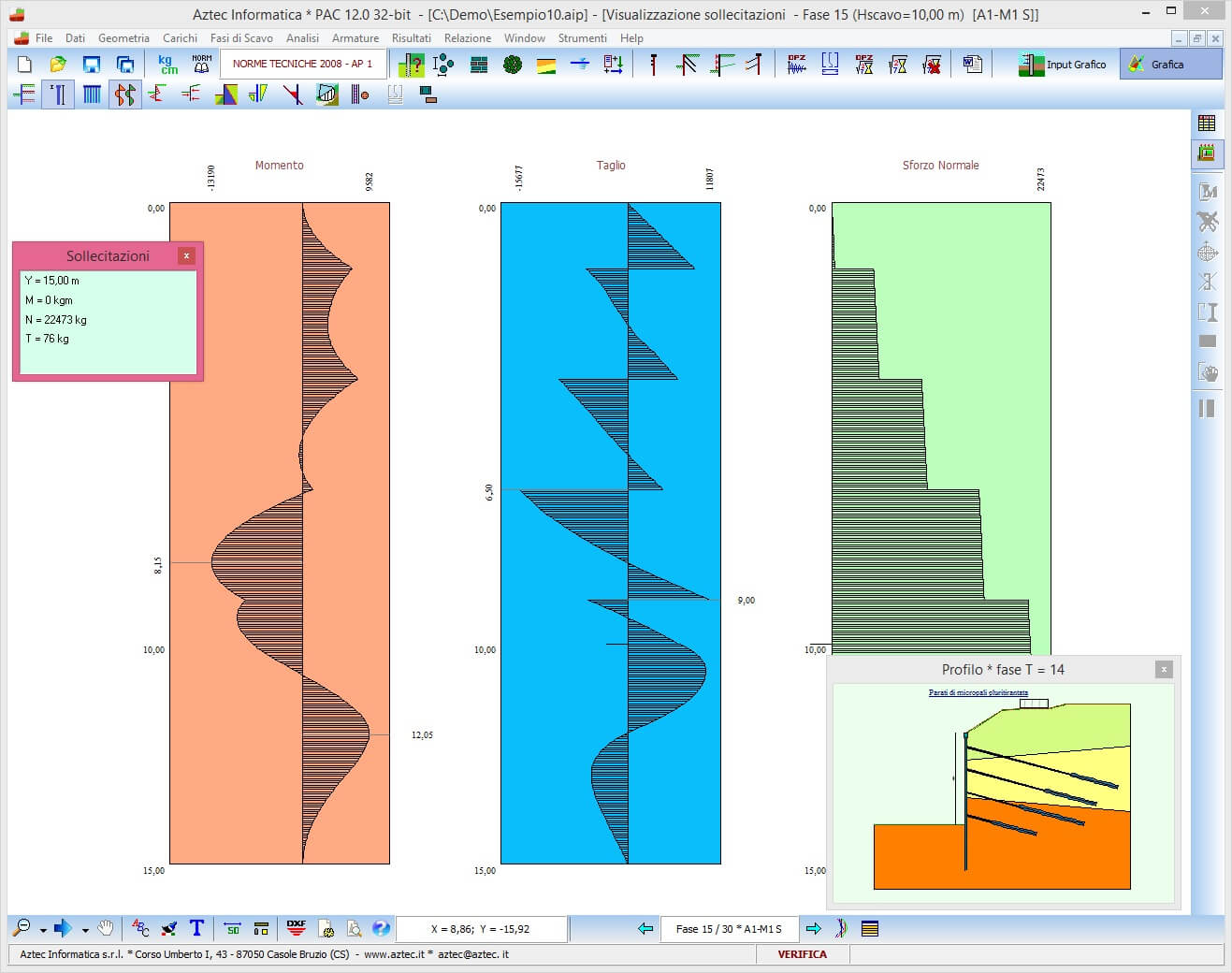The height and width of the screenshot is (973, 1232).
Task: Open the NORME TECNICHE 2008 selector
Action: [302, 65]
